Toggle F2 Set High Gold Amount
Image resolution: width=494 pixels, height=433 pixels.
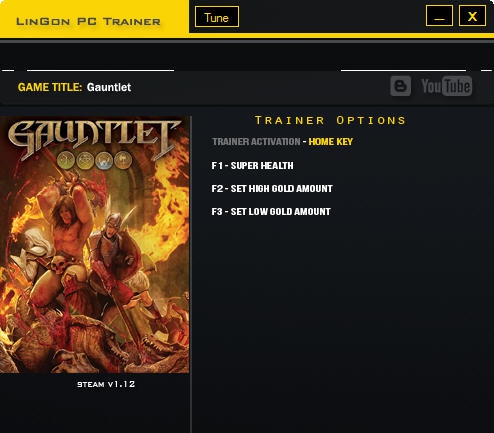[272, 189]
